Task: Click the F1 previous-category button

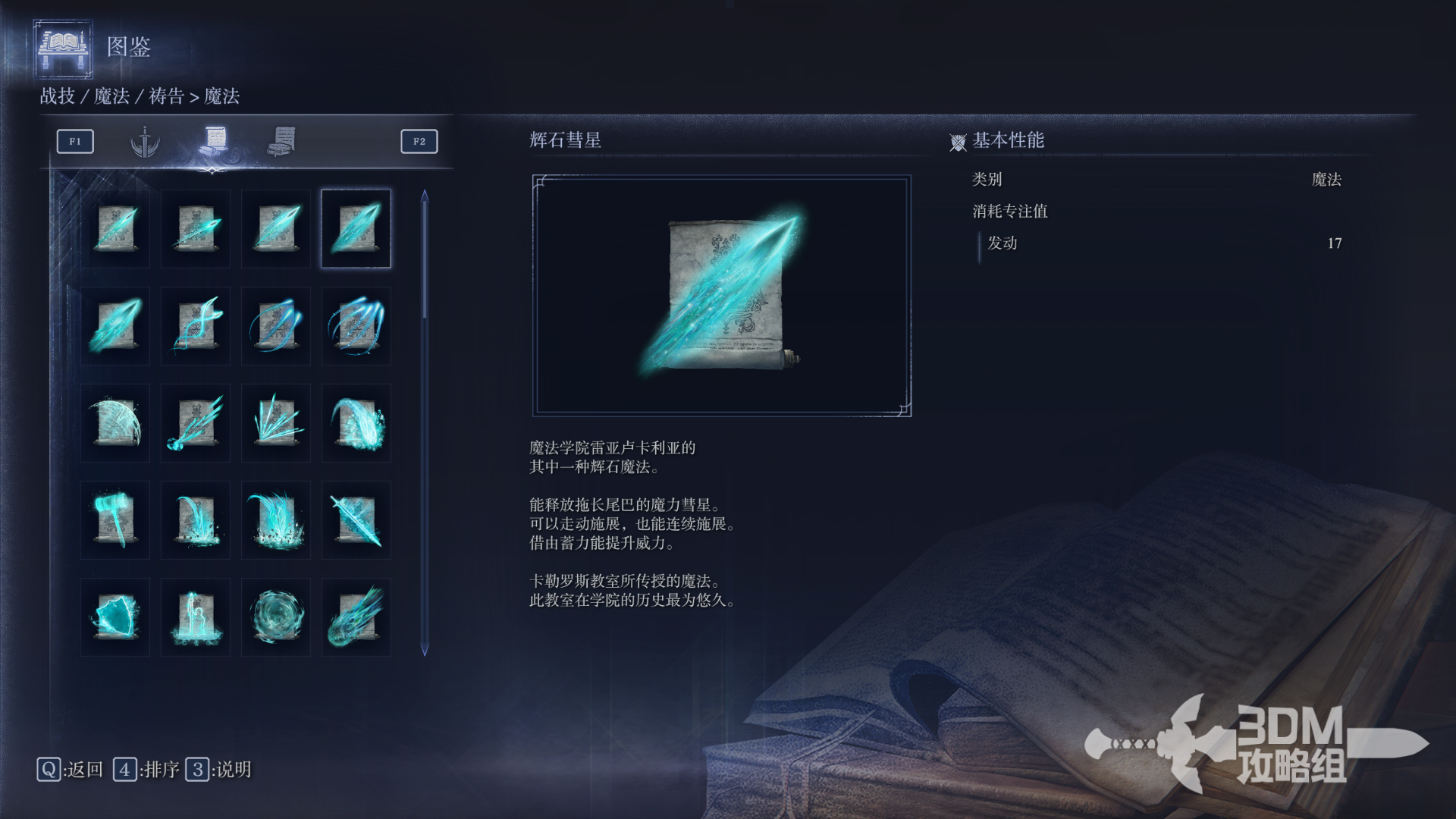Action: pyautogui.click(x=75, y=141)
